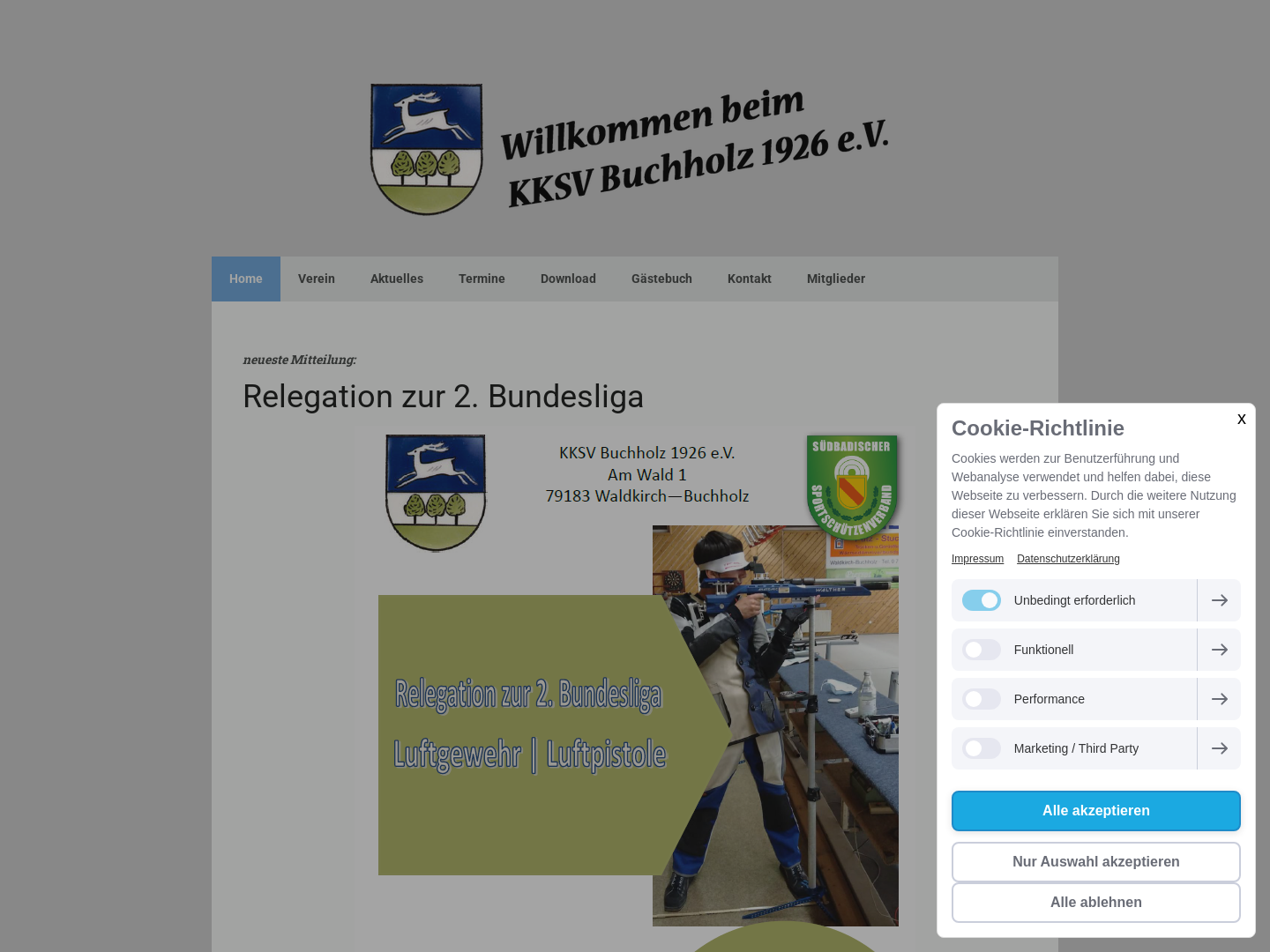This screenshot has width=1270, height=952.
Task: Click the 'Willkommen beim KKSV Buchholz' banner text
Action: (695, 147)
